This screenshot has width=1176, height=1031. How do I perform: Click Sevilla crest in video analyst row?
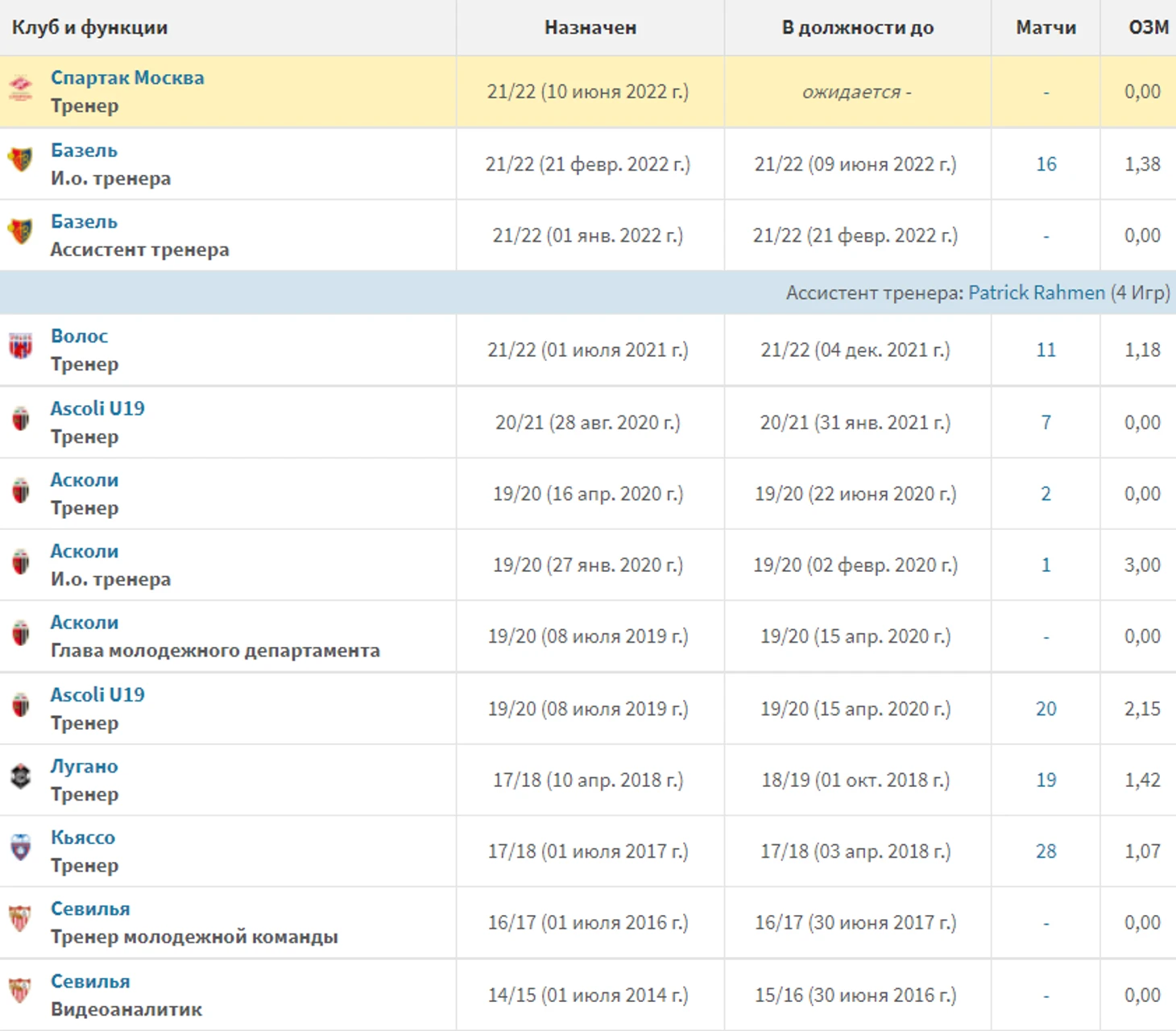20,991
